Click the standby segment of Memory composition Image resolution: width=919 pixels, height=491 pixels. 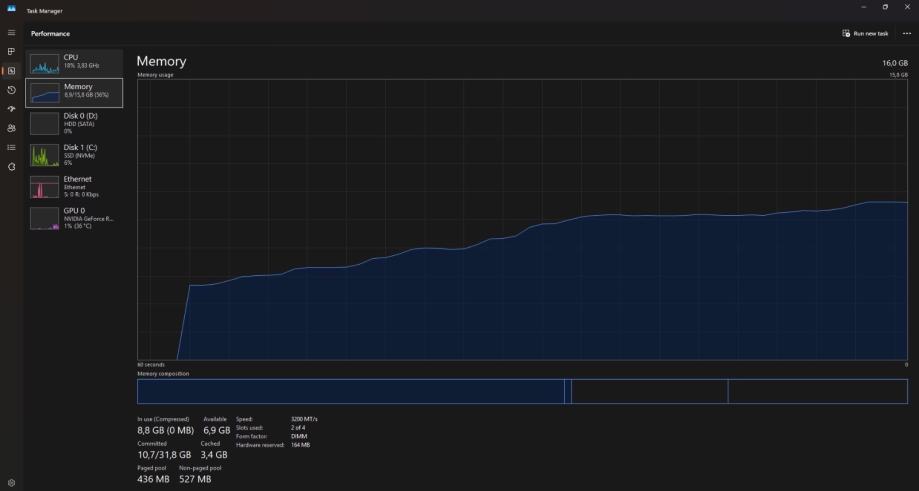click(x=649, y=391)
